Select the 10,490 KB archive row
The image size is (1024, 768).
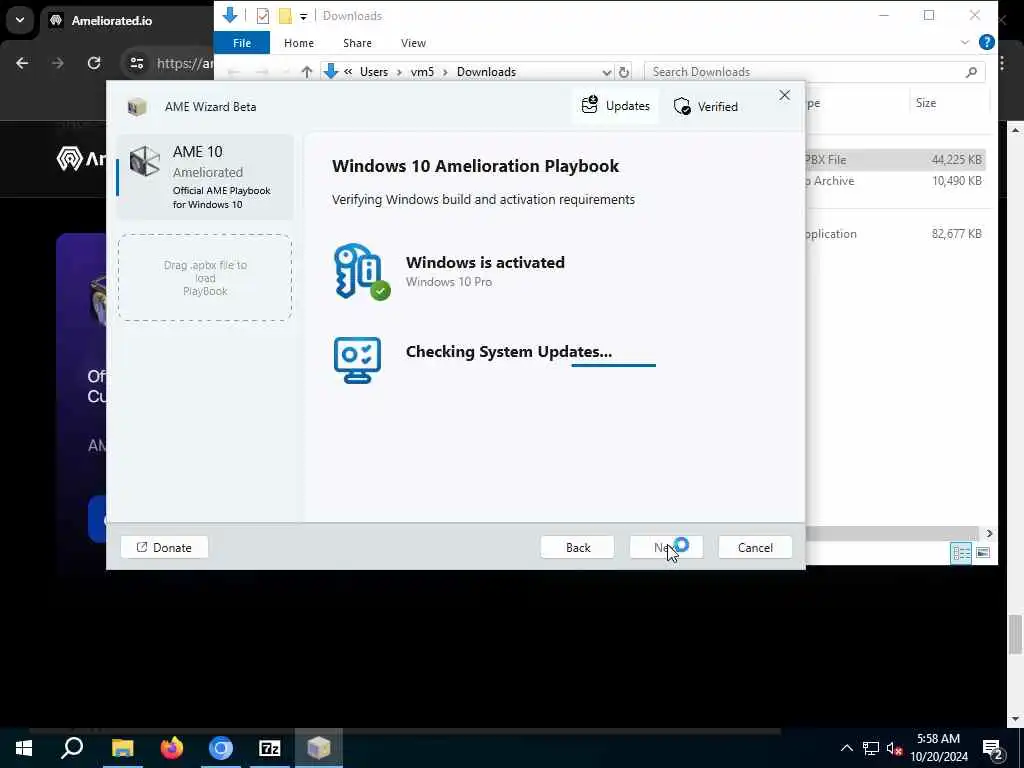coord(895,181)
